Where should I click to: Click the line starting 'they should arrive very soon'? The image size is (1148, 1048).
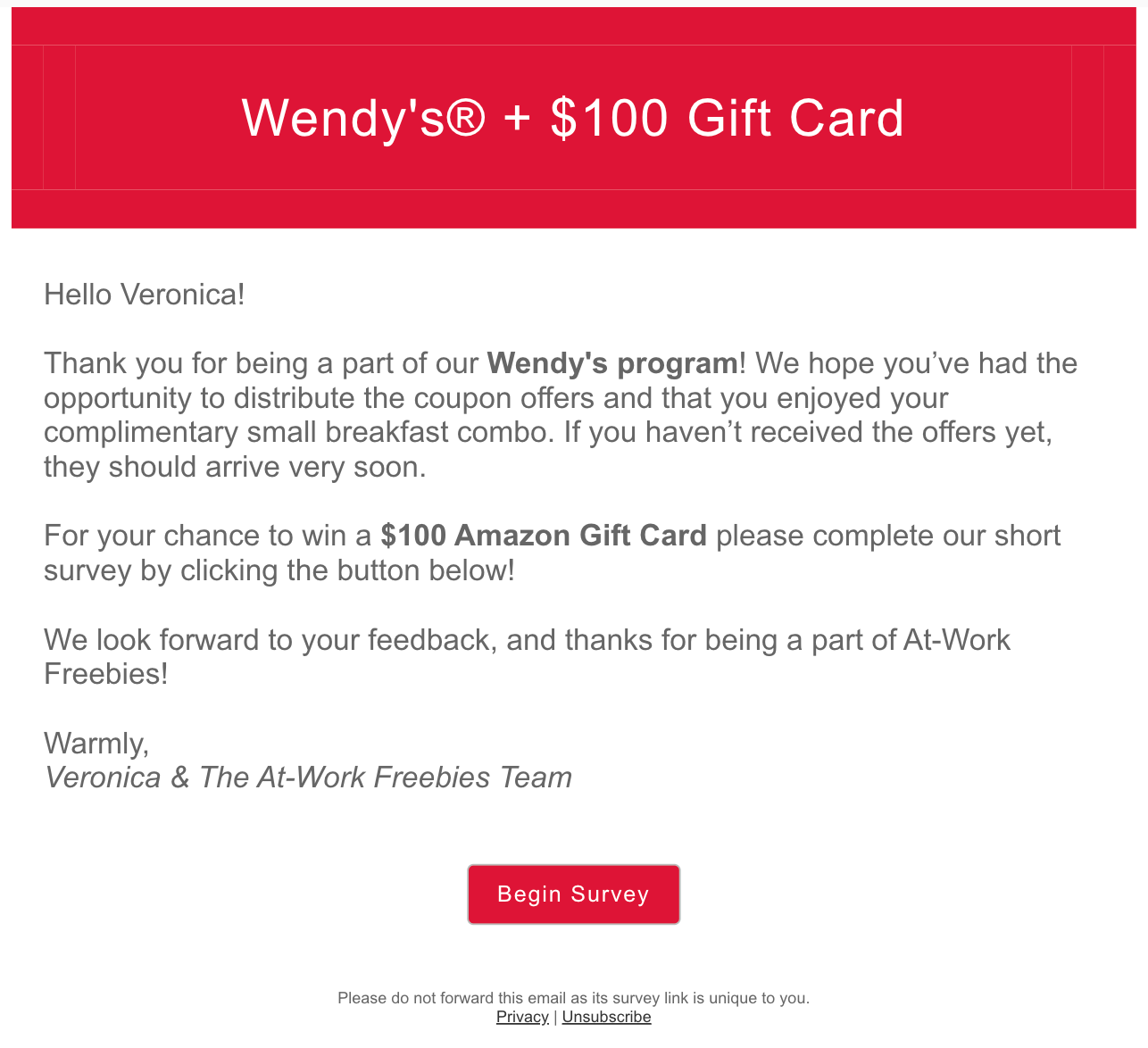click(235, 467)
